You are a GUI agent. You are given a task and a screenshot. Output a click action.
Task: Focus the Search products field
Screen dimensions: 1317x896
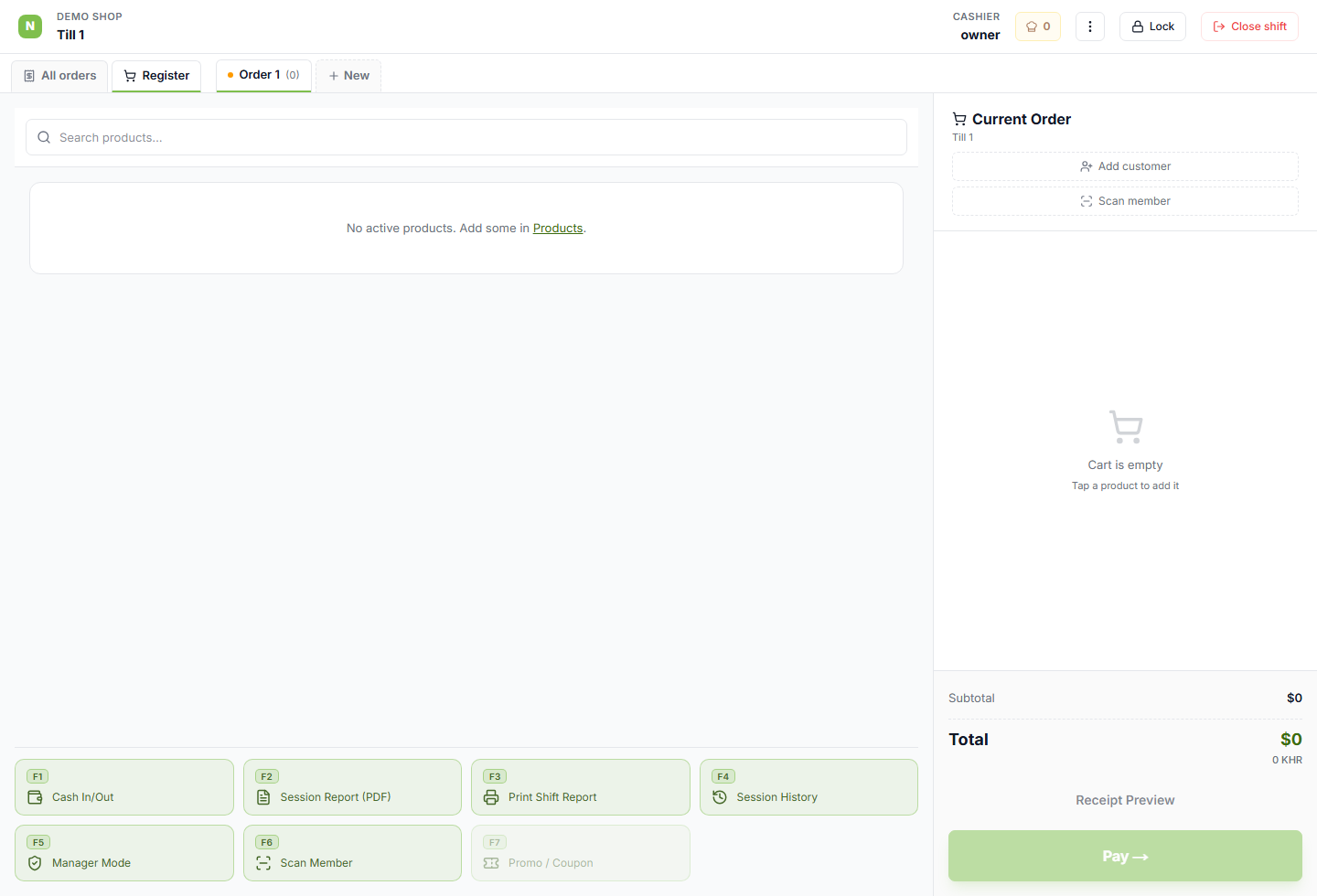[466, 137]
